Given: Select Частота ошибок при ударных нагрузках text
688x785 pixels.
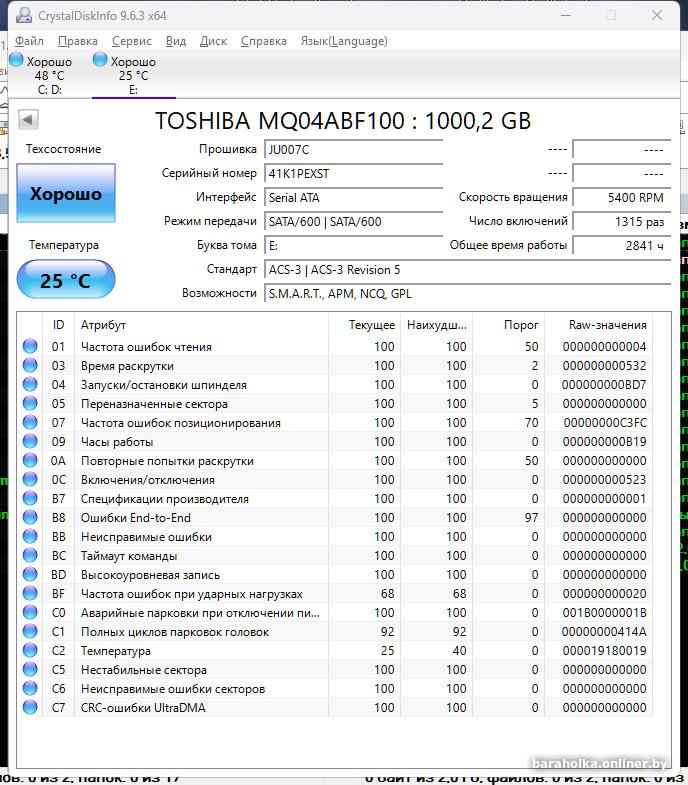Looking at the screenshot, I should coord(192,594).
